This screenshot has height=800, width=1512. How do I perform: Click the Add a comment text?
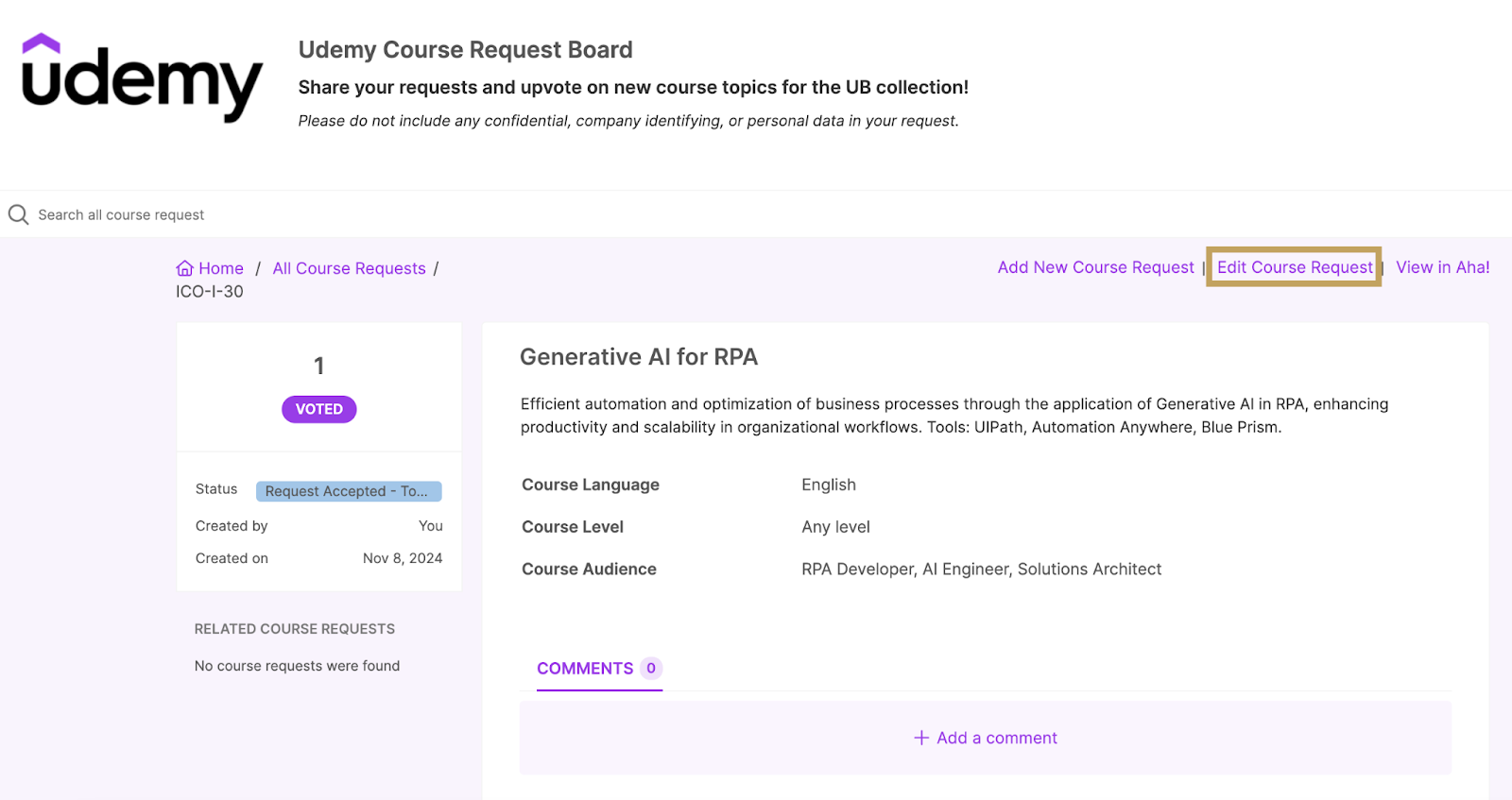pyautogui.click(x=996, y=738)
